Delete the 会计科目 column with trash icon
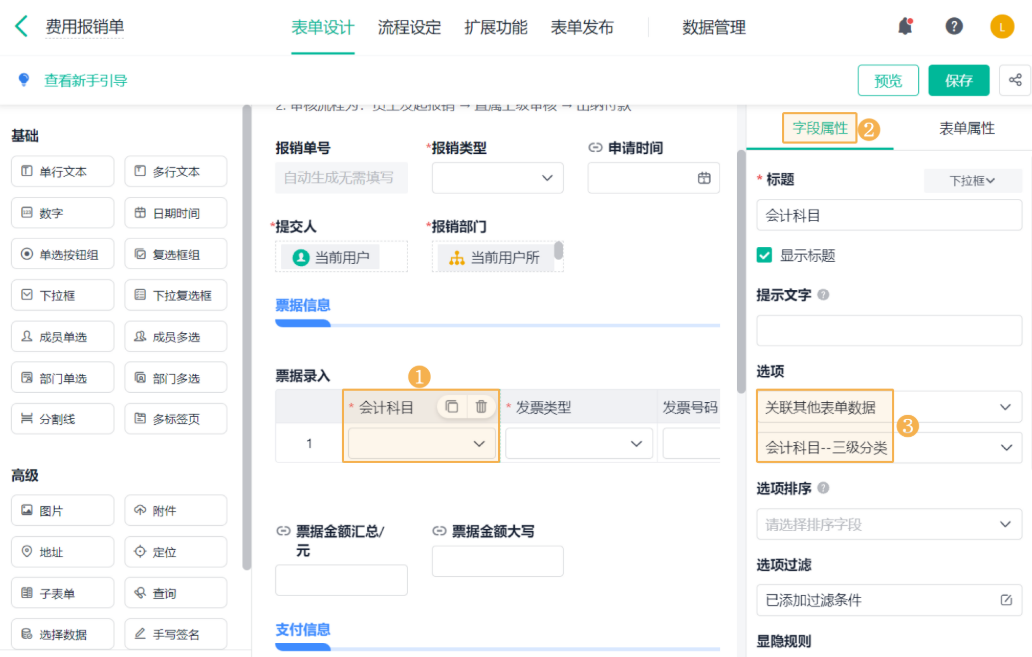The width and height of the screenshot is (1032, 657). (481, 407)
